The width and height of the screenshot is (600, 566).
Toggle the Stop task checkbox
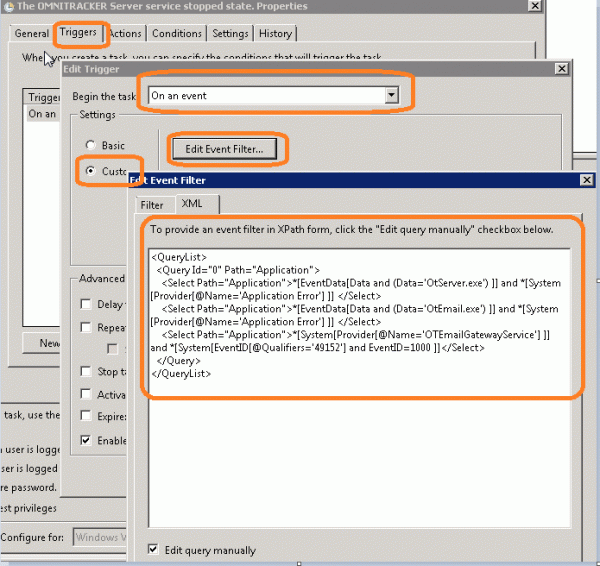(86, 371)
